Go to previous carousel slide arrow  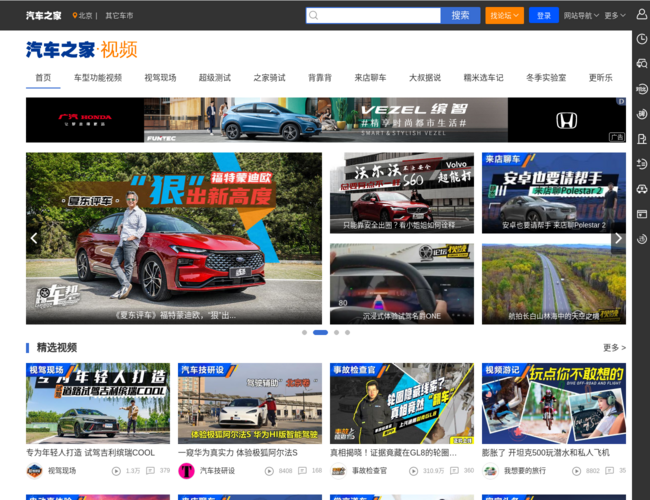pyautogui.click(x=34, y=238)
